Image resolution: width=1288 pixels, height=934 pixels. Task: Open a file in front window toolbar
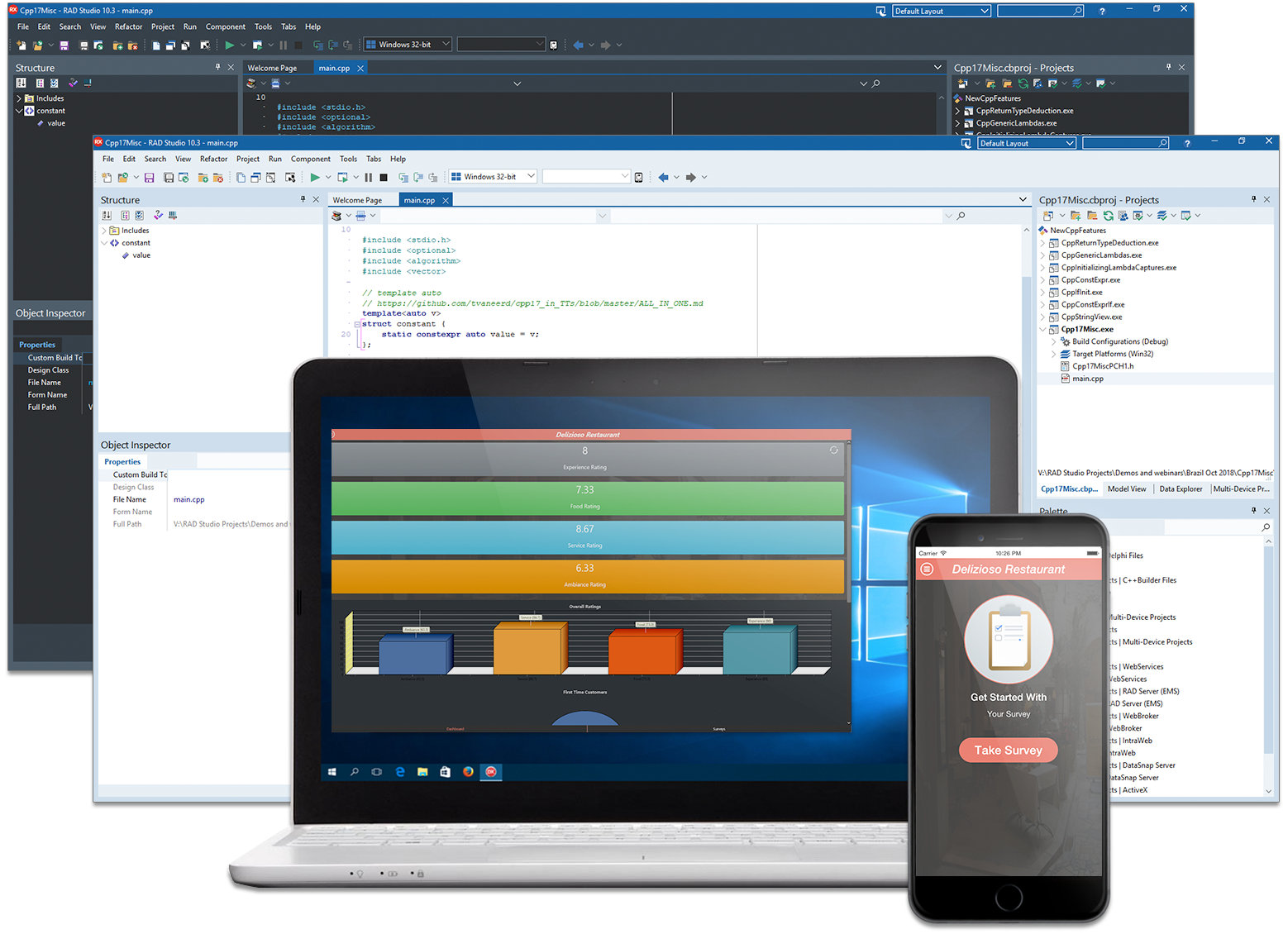(123, 178)
